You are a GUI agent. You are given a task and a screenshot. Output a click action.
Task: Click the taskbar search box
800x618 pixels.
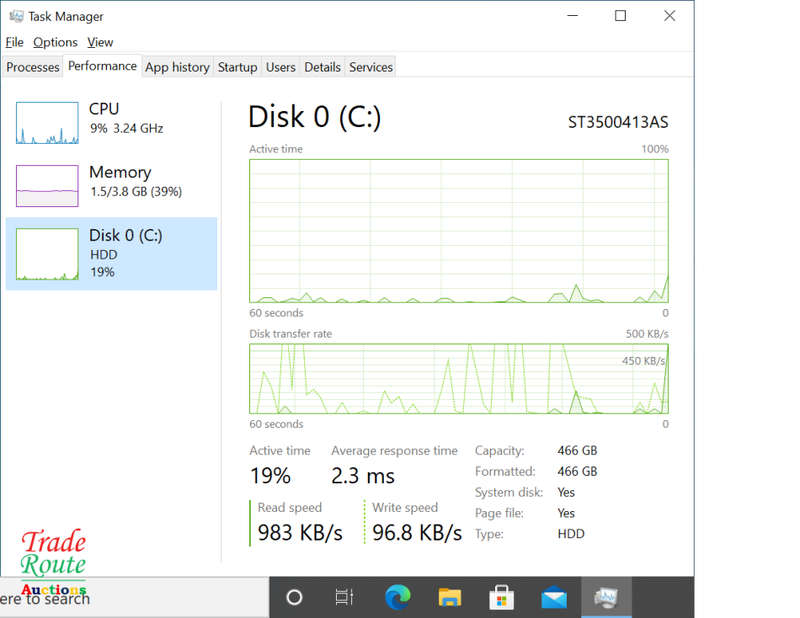pyautogui.click(x=135, y=598)
